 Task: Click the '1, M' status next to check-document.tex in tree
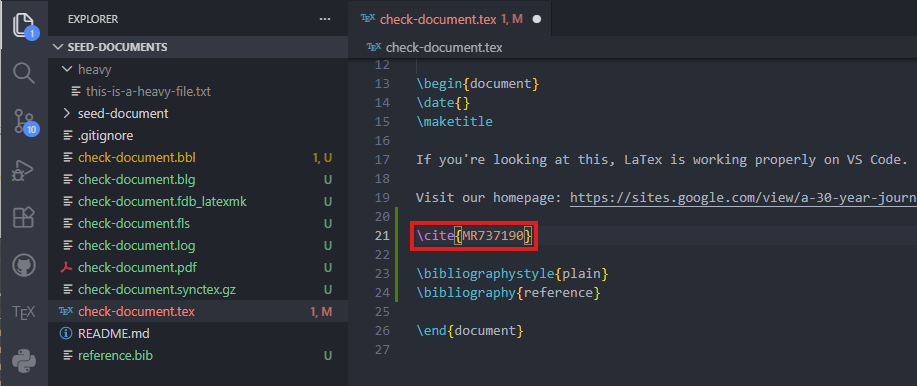pos(322,312)
